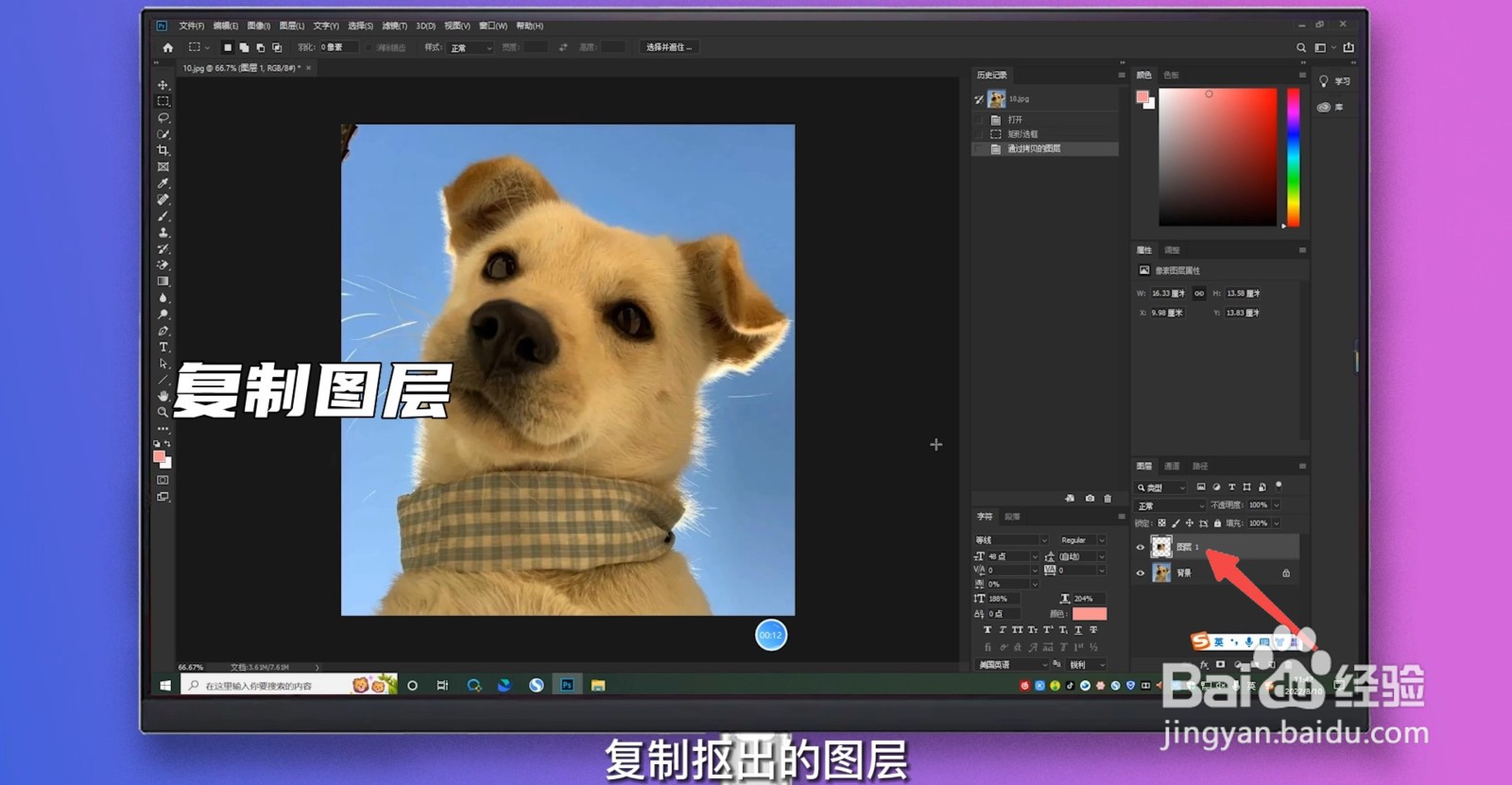The height and width of the screenshot is (785, 1512).
Task: Click Photoshop icon in Windows taskbar
Action: point(567,685)
